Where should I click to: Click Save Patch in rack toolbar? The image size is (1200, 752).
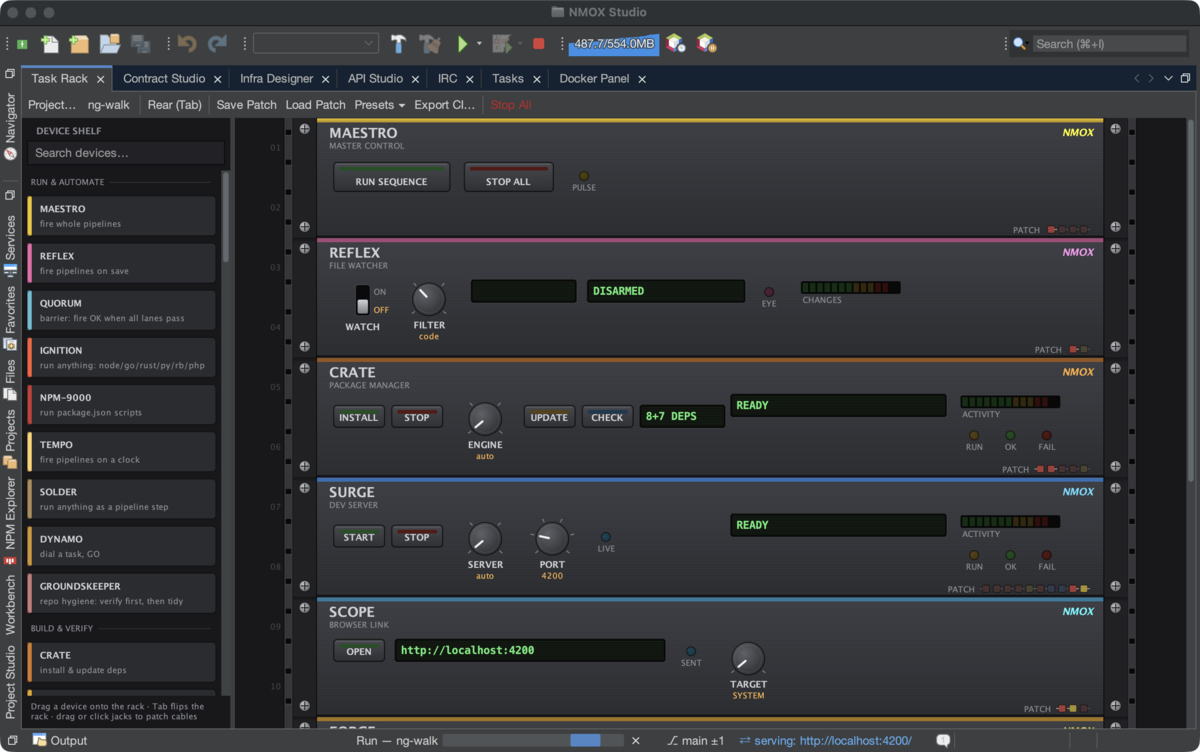pyautogui.click(x=246, y=105)
